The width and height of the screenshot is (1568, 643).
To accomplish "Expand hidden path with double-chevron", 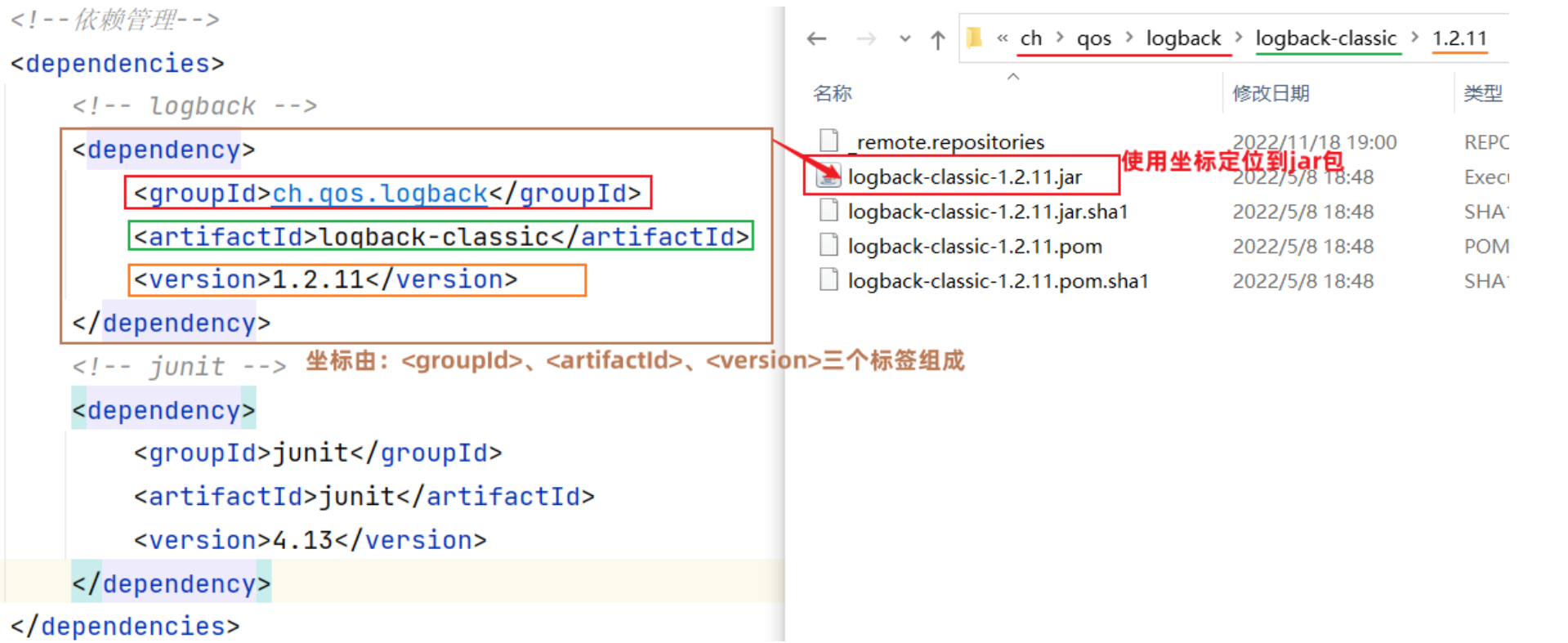I will (x=1002, y=38).
